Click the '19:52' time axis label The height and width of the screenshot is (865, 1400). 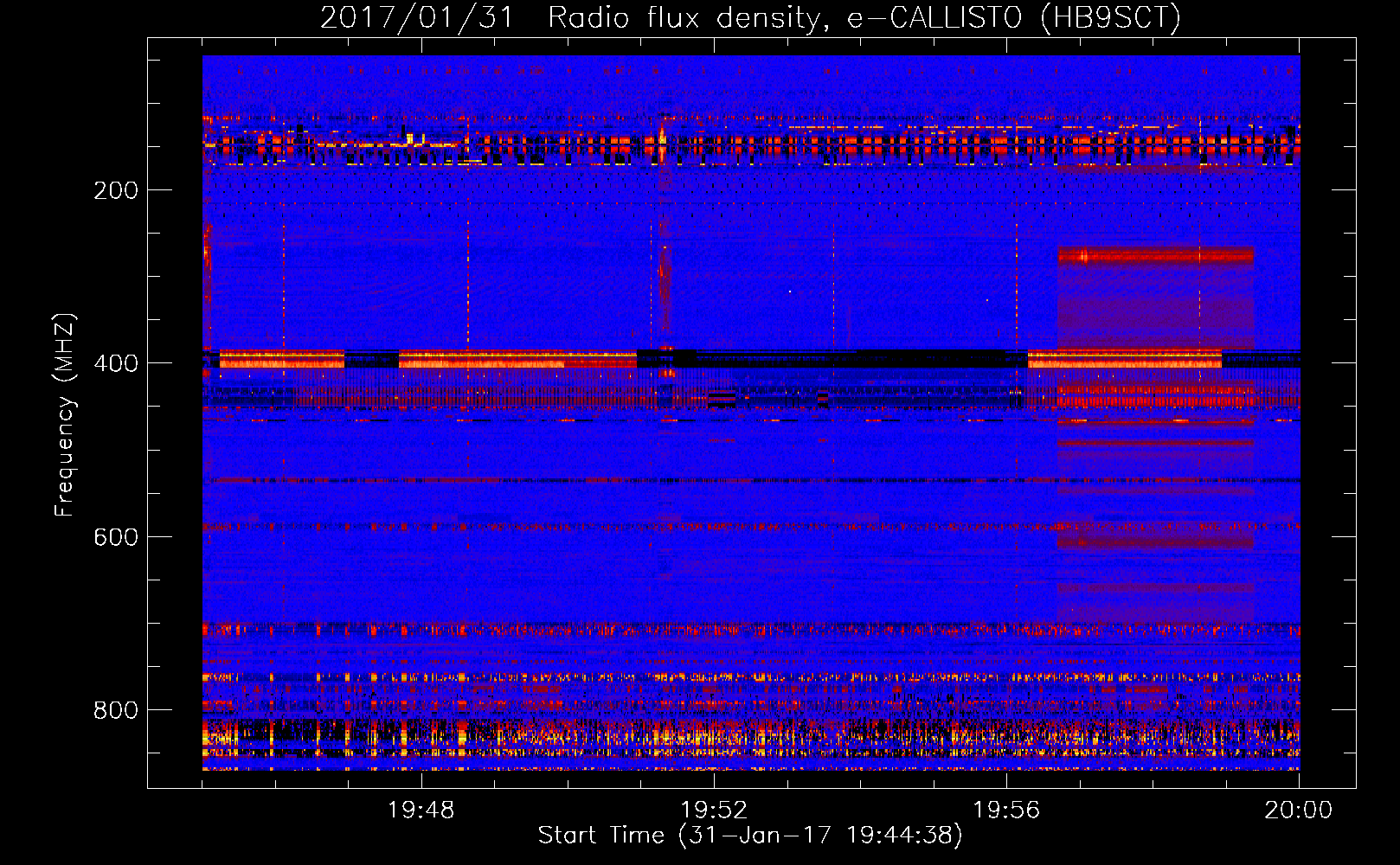[714, 811]
